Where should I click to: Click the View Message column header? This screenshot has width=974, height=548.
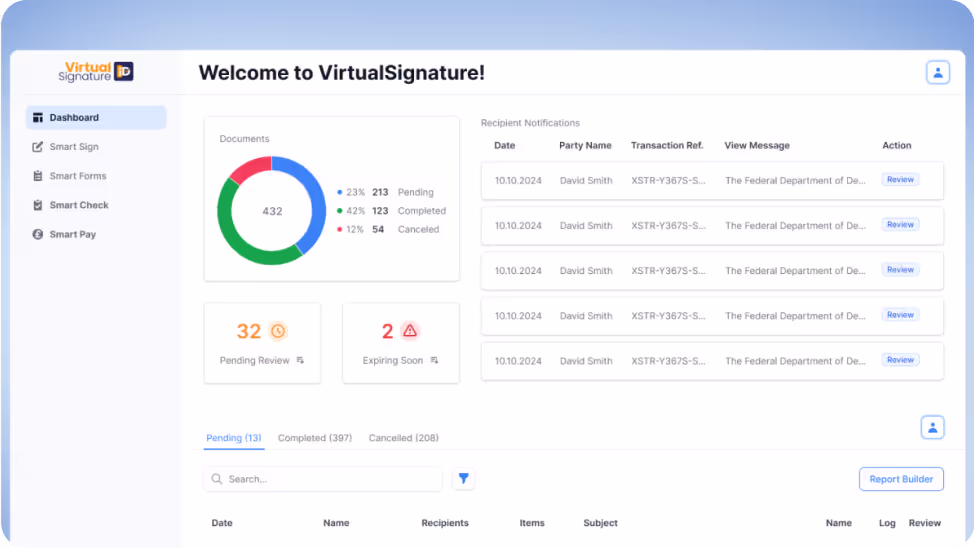pos(757,145)
